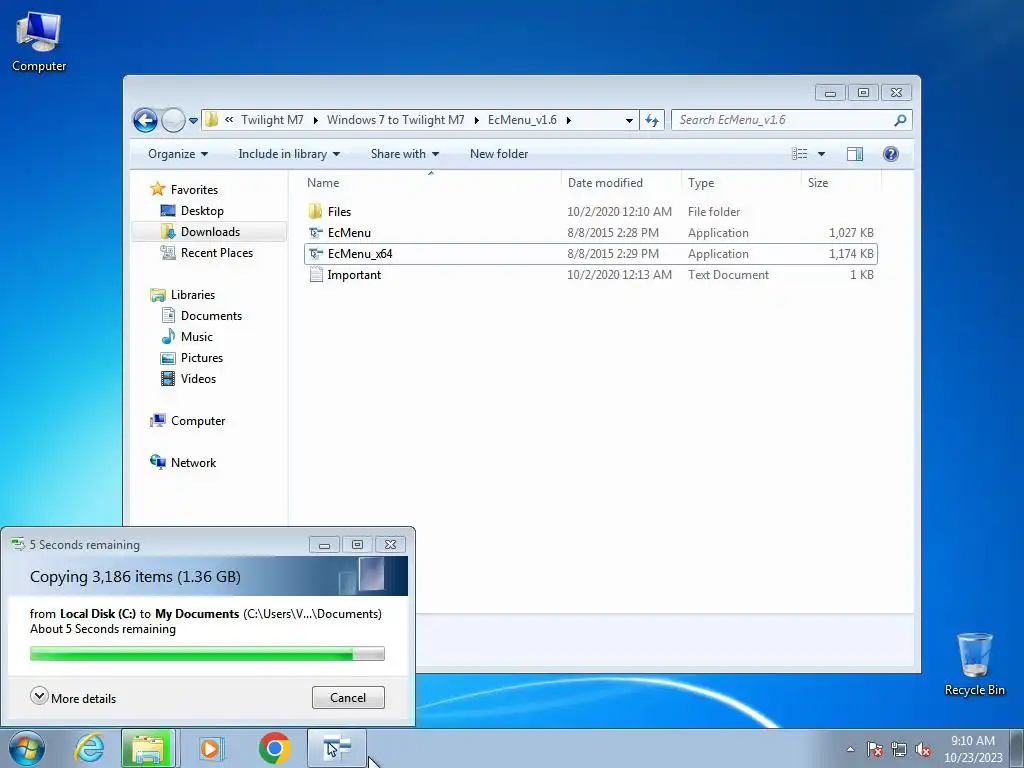Open the Music library
The width and height of the screenshot is (1024, 768).
(197, 336)
